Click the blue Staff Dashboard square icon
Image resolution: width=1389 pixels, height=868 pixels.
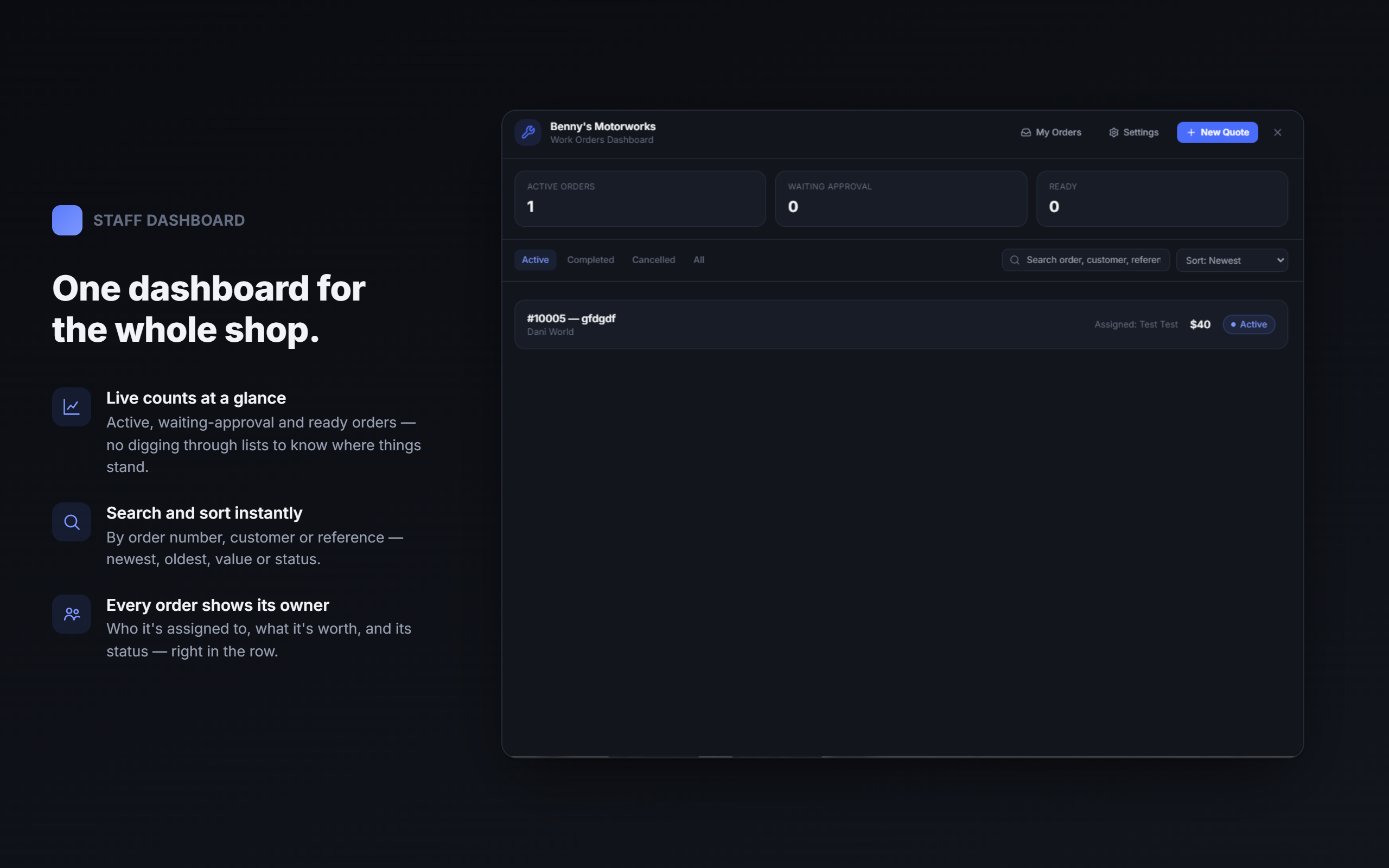[x=67, y=220]
